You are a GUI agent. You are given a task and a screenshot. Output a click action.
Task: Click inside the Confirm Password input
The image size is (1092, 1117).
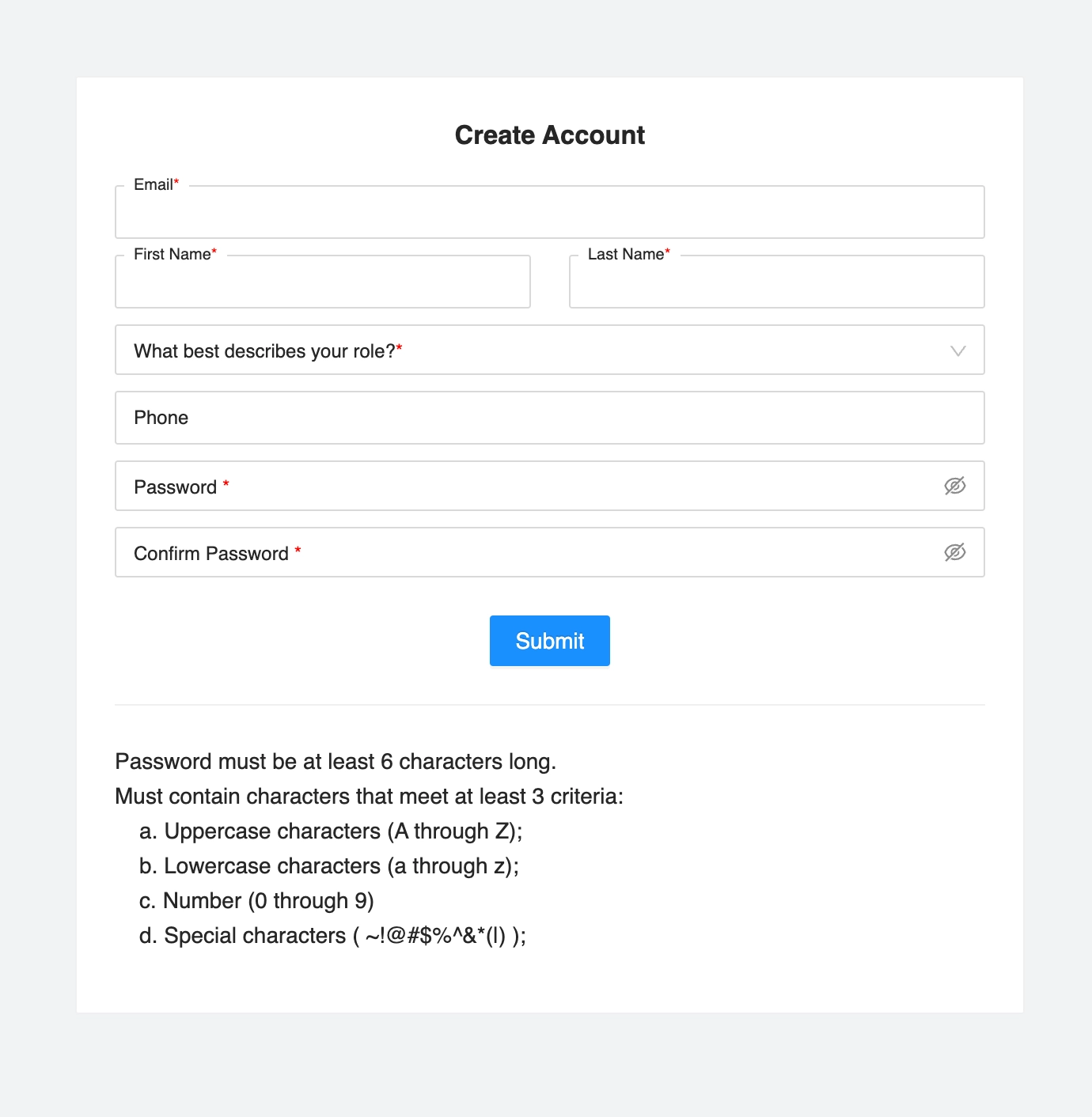(550, 552)
